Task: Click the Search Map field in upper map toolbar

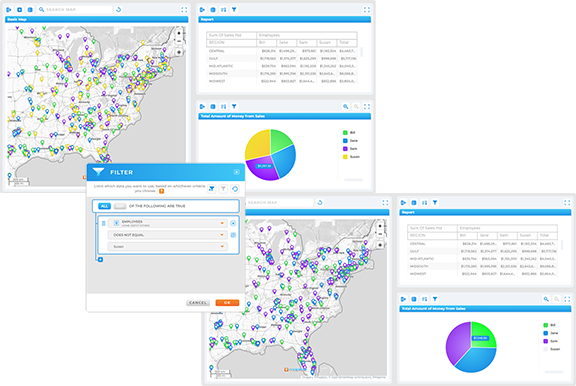Action: point(75,10)
